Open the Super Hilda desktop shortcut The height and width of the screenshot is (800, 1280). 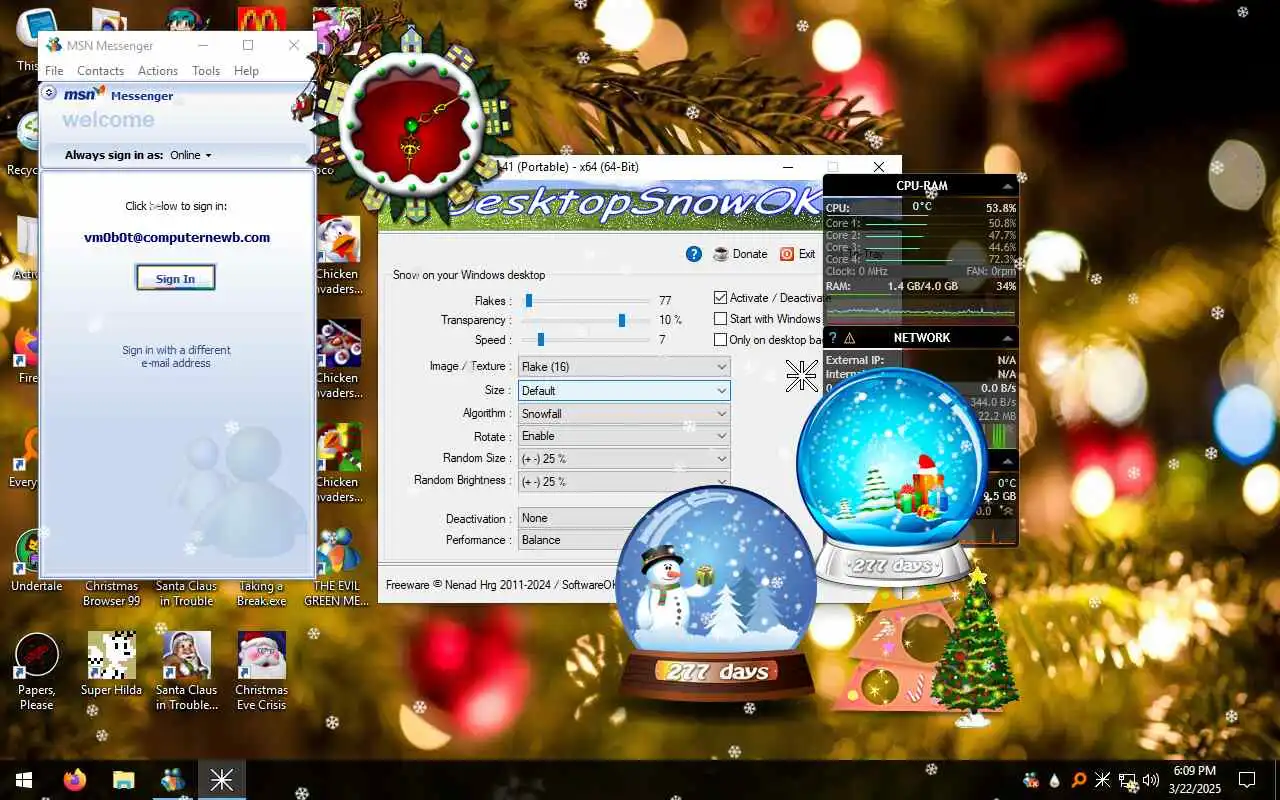[x=111, y=664]
